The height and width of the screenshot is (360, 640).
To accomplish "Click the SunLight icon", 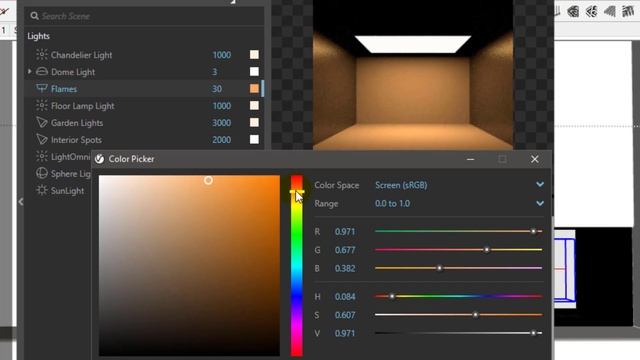I will [42, 190].
